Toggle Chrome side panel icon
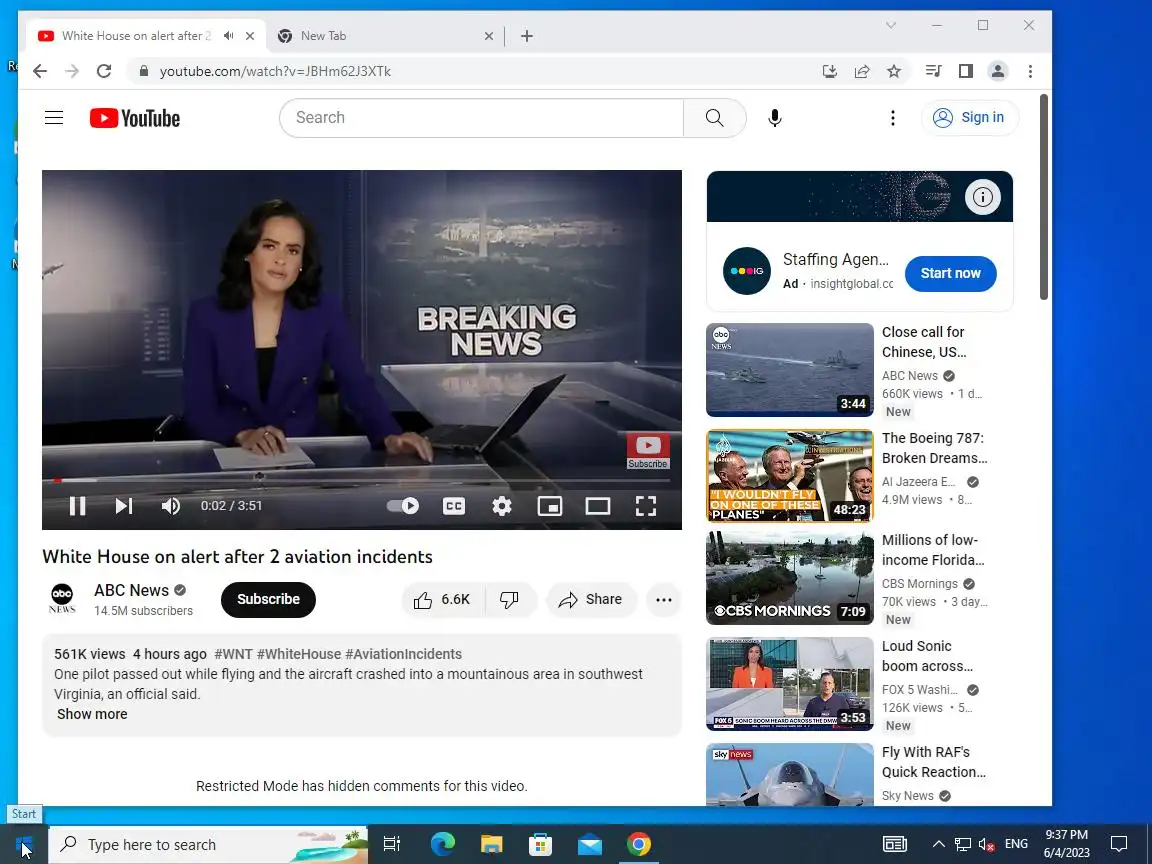The height and width of the screenshot is (864, 1152). tap(965, 71)
